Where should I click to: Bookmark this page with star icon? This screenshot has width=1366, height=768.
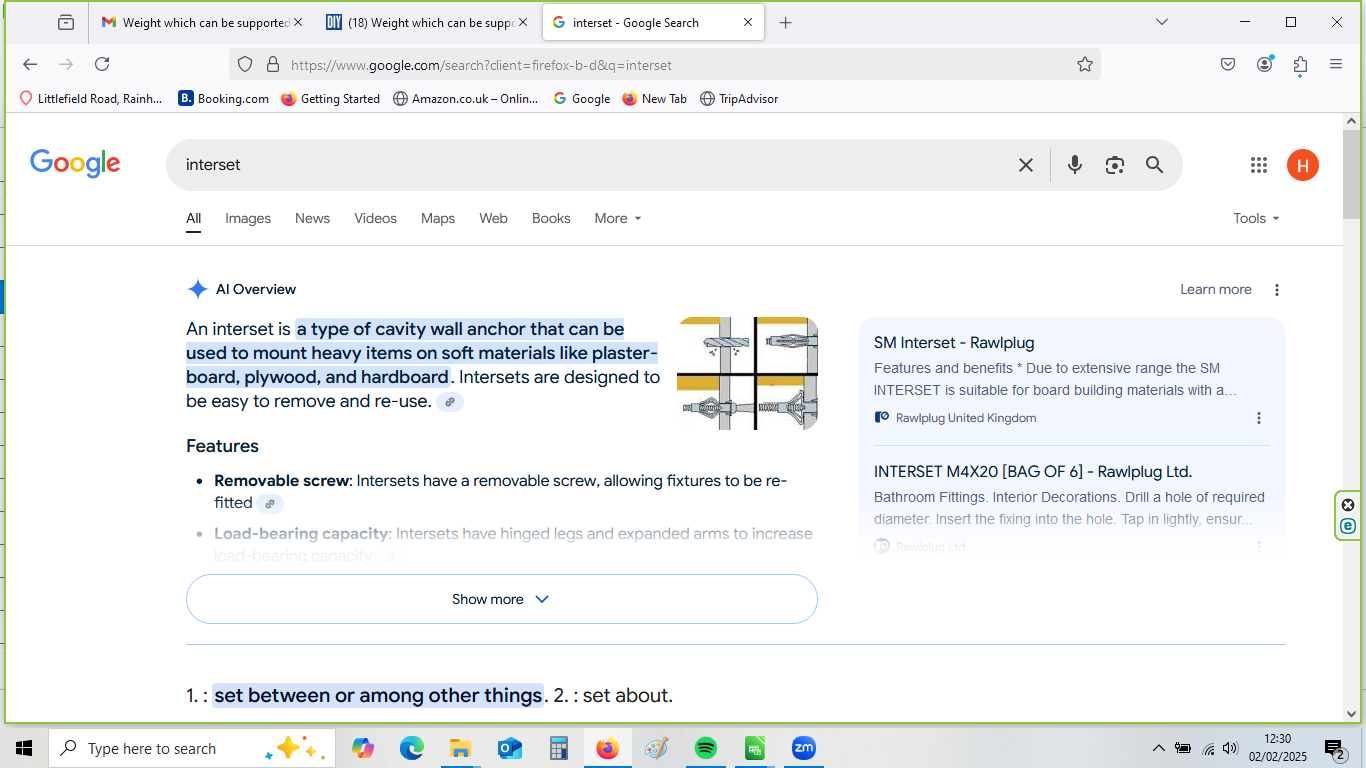pyautogui.click(x=1085, y=65)
